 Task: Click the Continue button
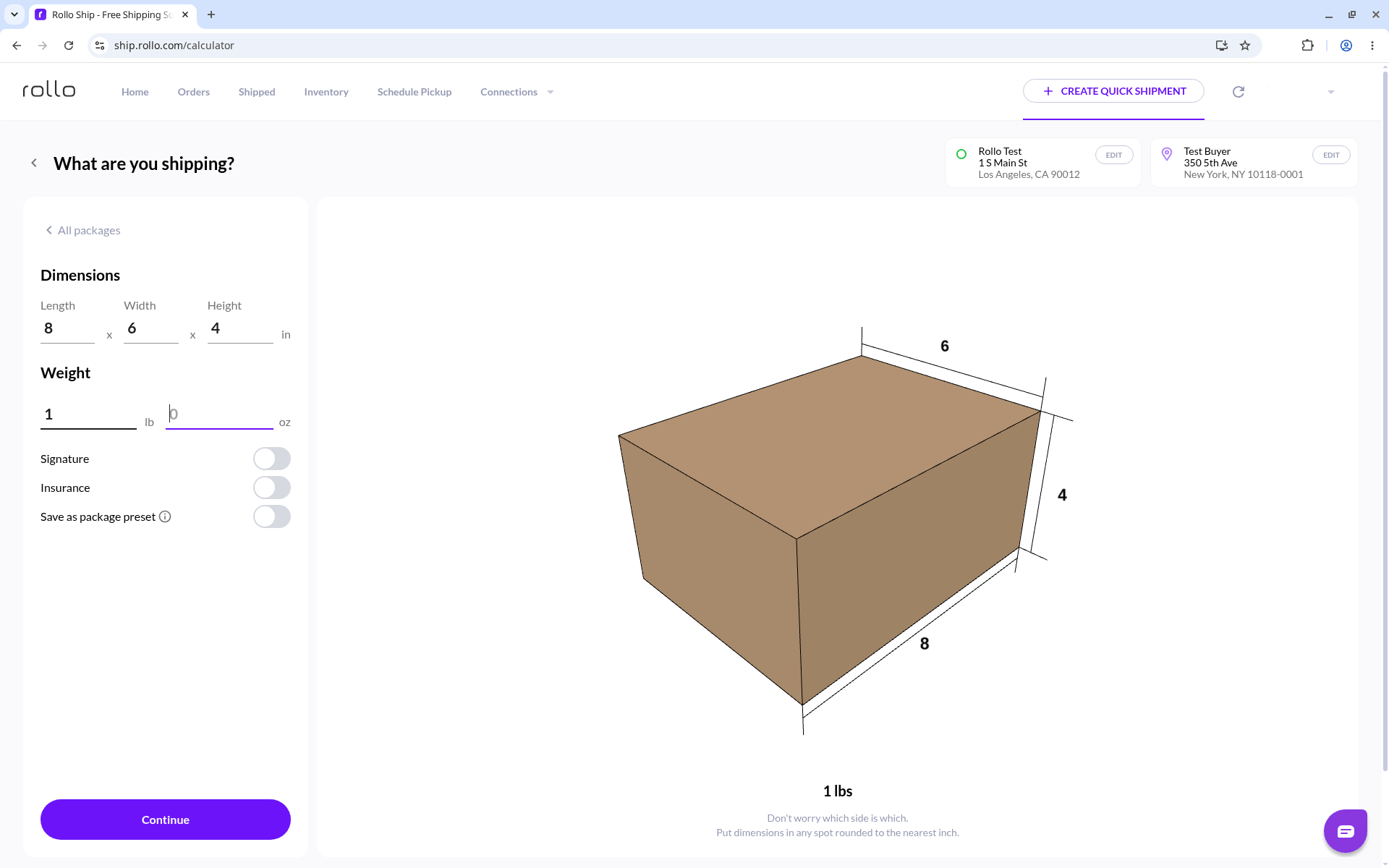click(x=166, y=820)
